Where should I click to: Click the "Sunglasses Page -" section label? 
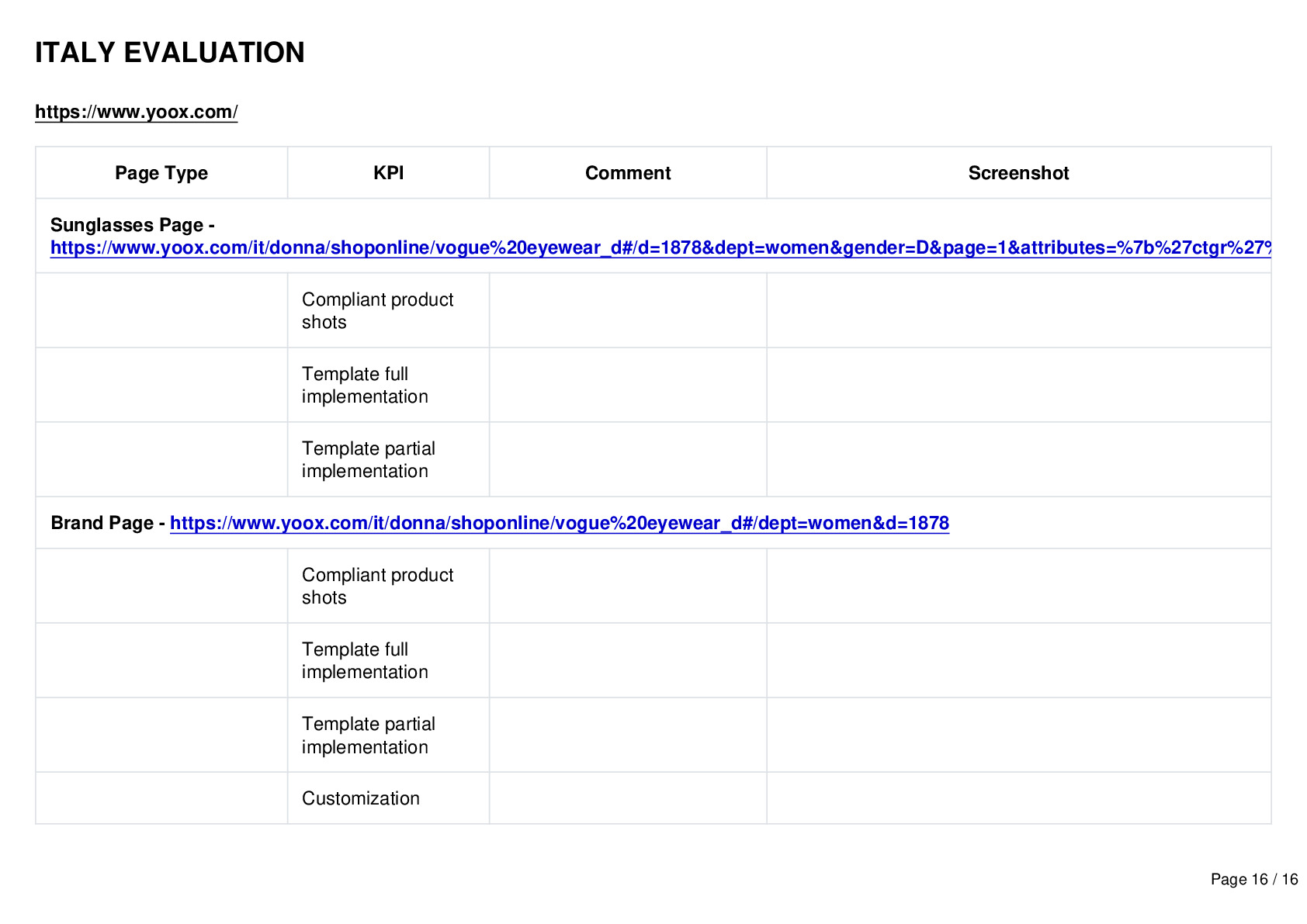(133, 225)
